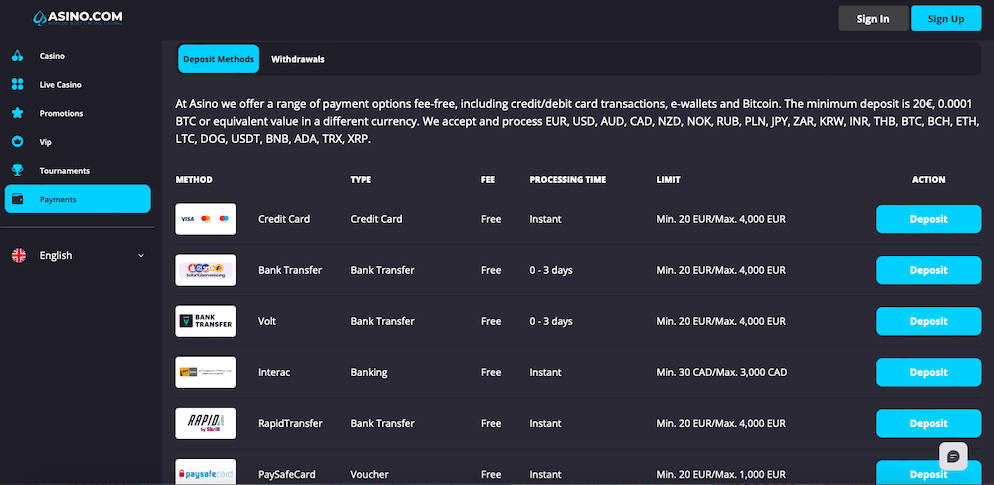Click the Volt method name

267,321
